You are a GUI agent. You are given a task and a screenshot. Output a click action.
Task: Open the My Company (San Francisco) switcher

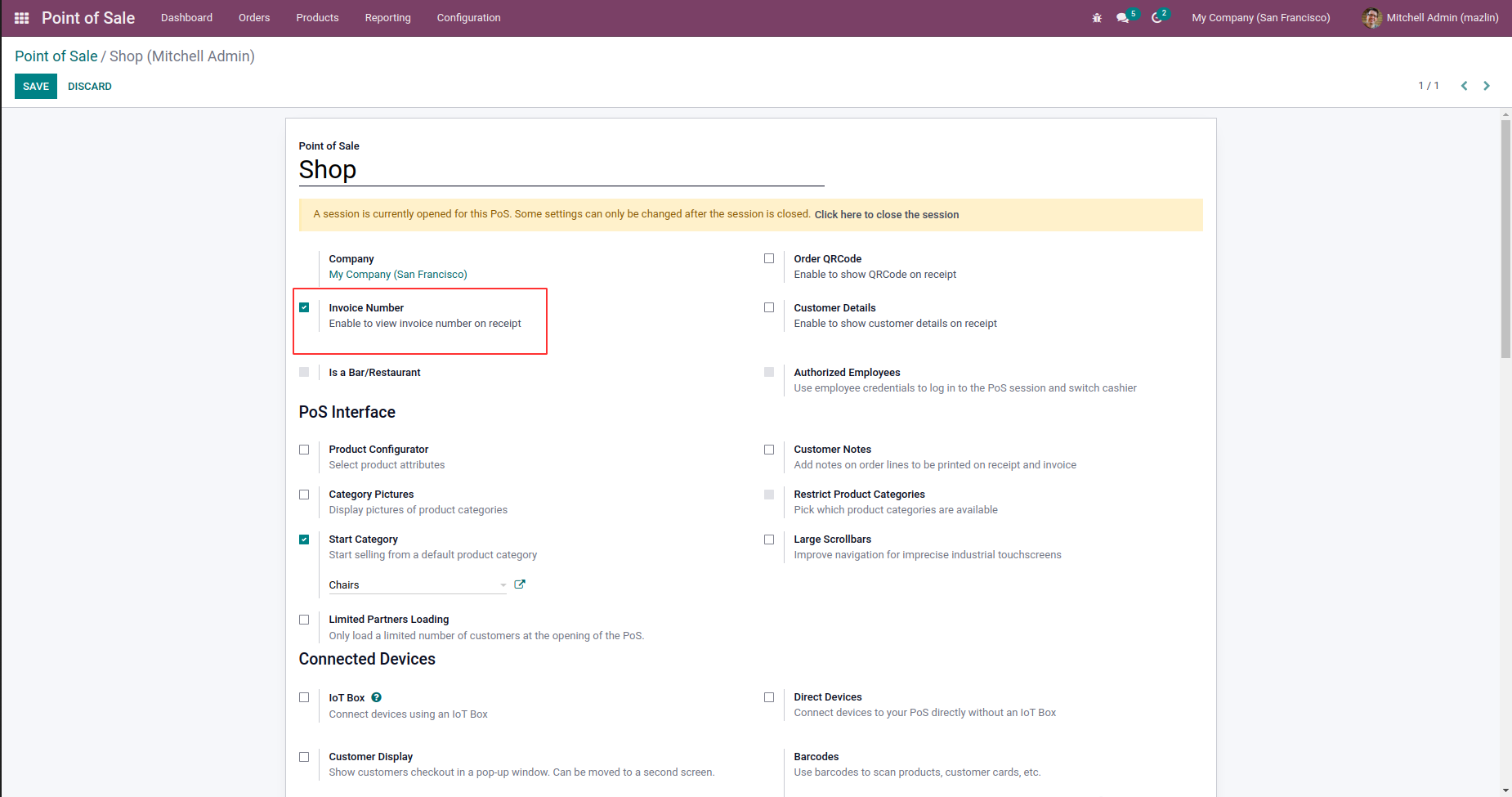click(1260, 18)
